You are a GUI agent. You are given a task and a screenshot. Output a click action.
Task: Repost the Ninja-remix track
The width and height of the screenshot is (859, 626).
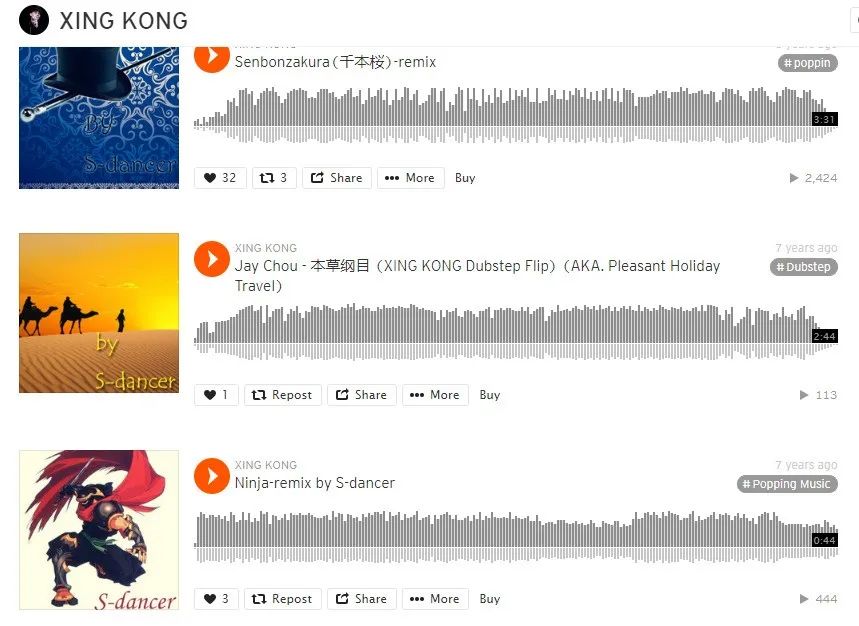pos(283,599)
